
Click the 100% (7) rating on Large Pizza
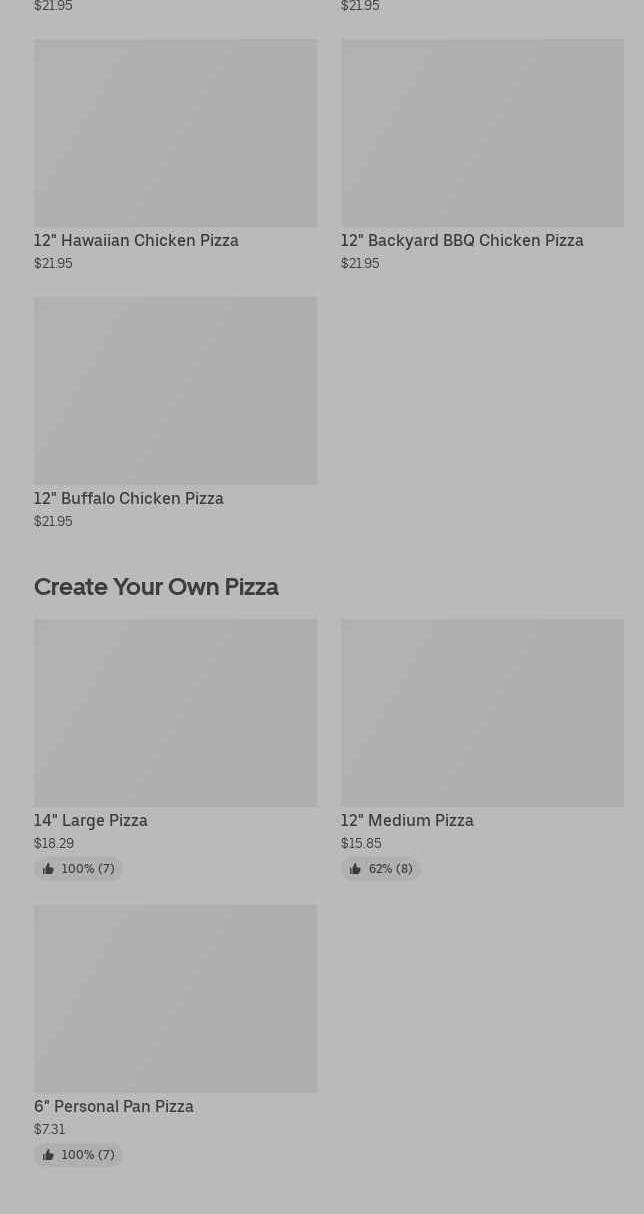click(x=78, y=869)
